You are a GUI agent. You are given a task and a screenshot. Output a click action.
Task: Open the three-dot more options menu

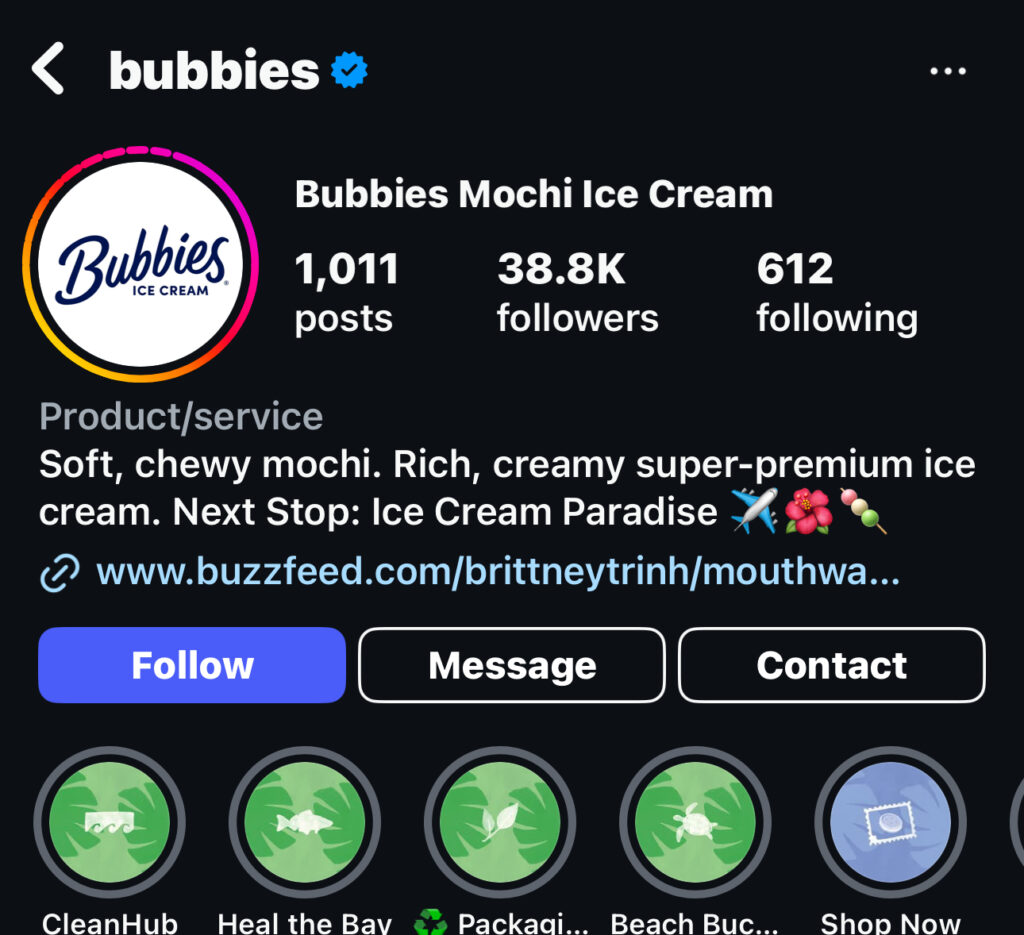(948, 71)
